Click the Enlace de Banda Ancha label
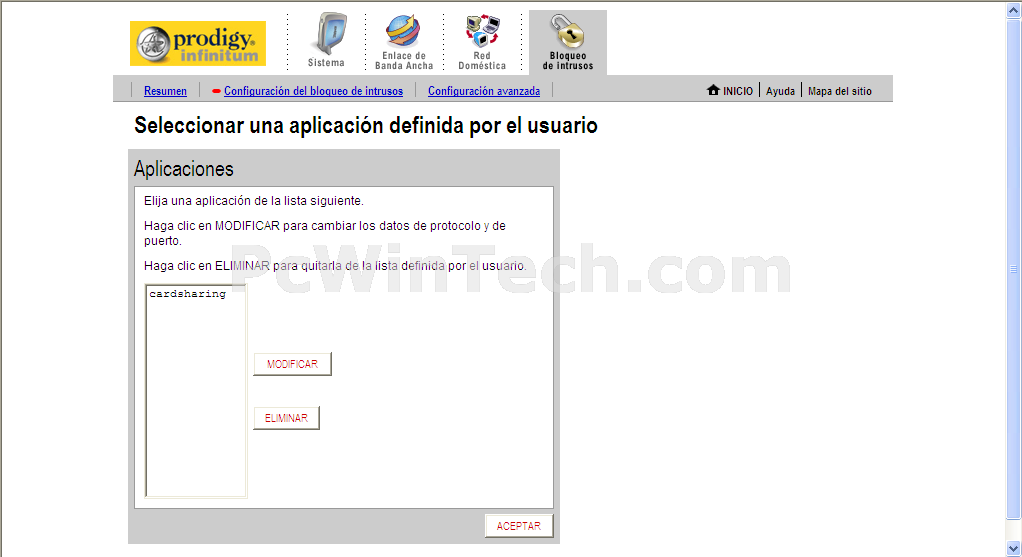 [404, 61]
